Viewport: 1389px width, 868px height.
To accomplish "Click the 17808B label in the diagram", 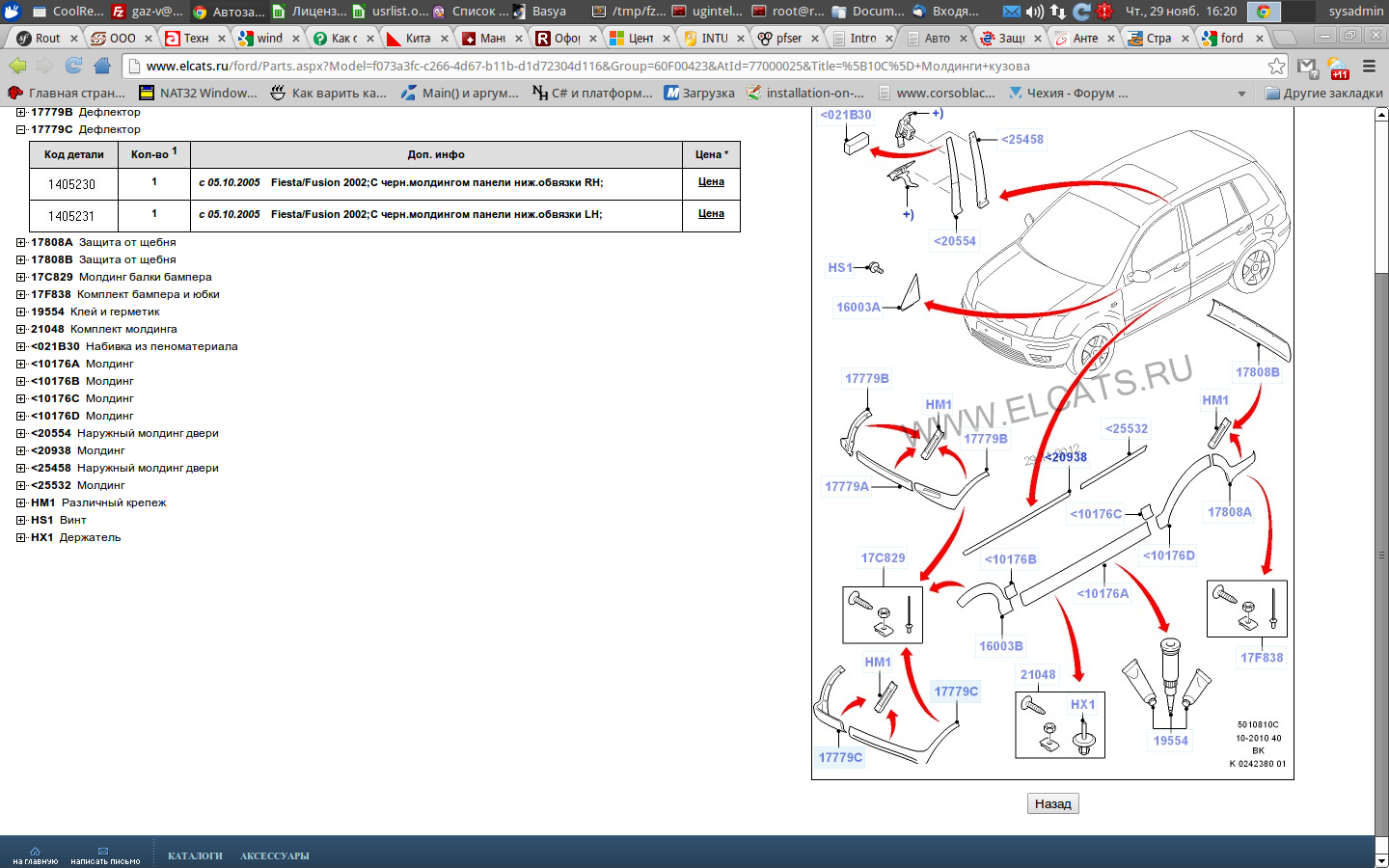I will pos(1257,372).
